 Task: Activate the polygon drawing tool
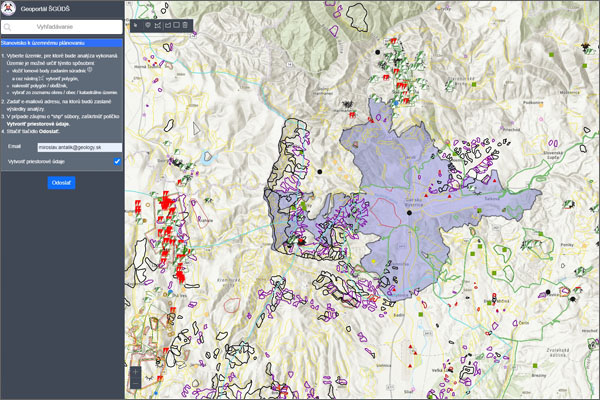[160, 24]
